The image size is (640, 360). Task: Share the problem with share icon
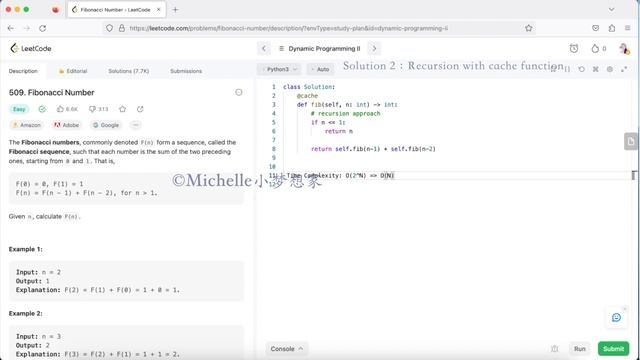(140, 109)
